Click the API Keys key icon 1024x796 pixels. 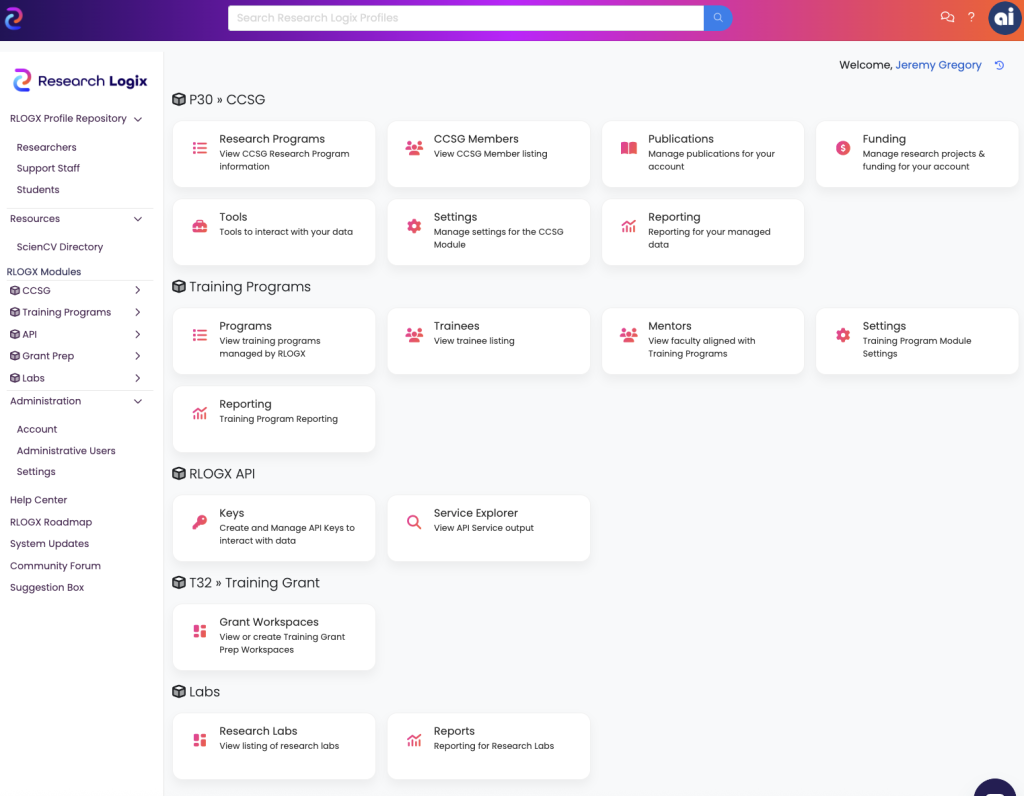pyautogui.click(x=200, y=522)
